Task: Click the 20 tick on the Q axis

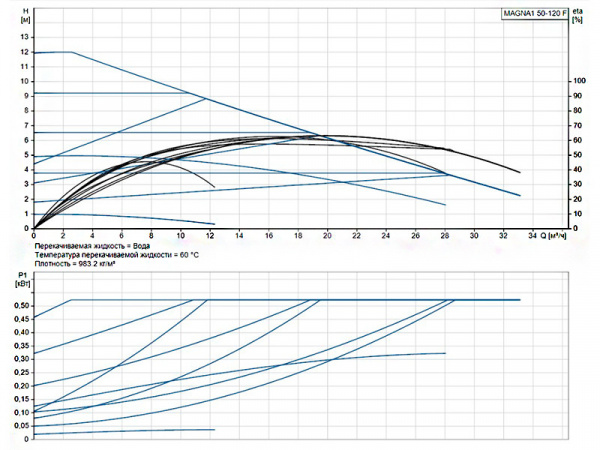Action: (327, 236)
